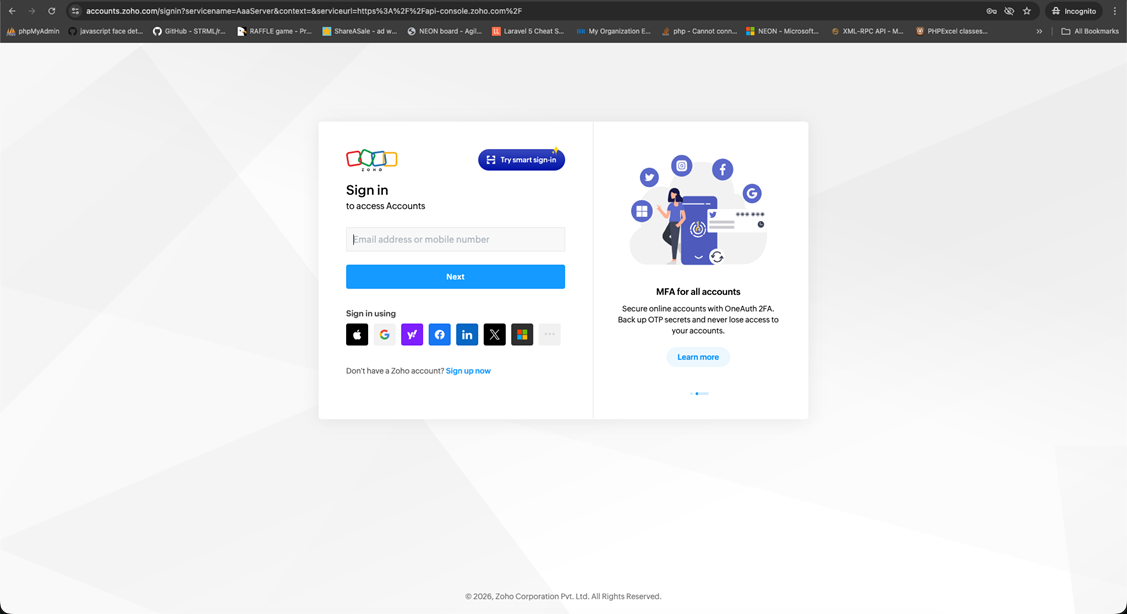Show hidden bookmarks with the overflow chevron

pos(1039,31)
